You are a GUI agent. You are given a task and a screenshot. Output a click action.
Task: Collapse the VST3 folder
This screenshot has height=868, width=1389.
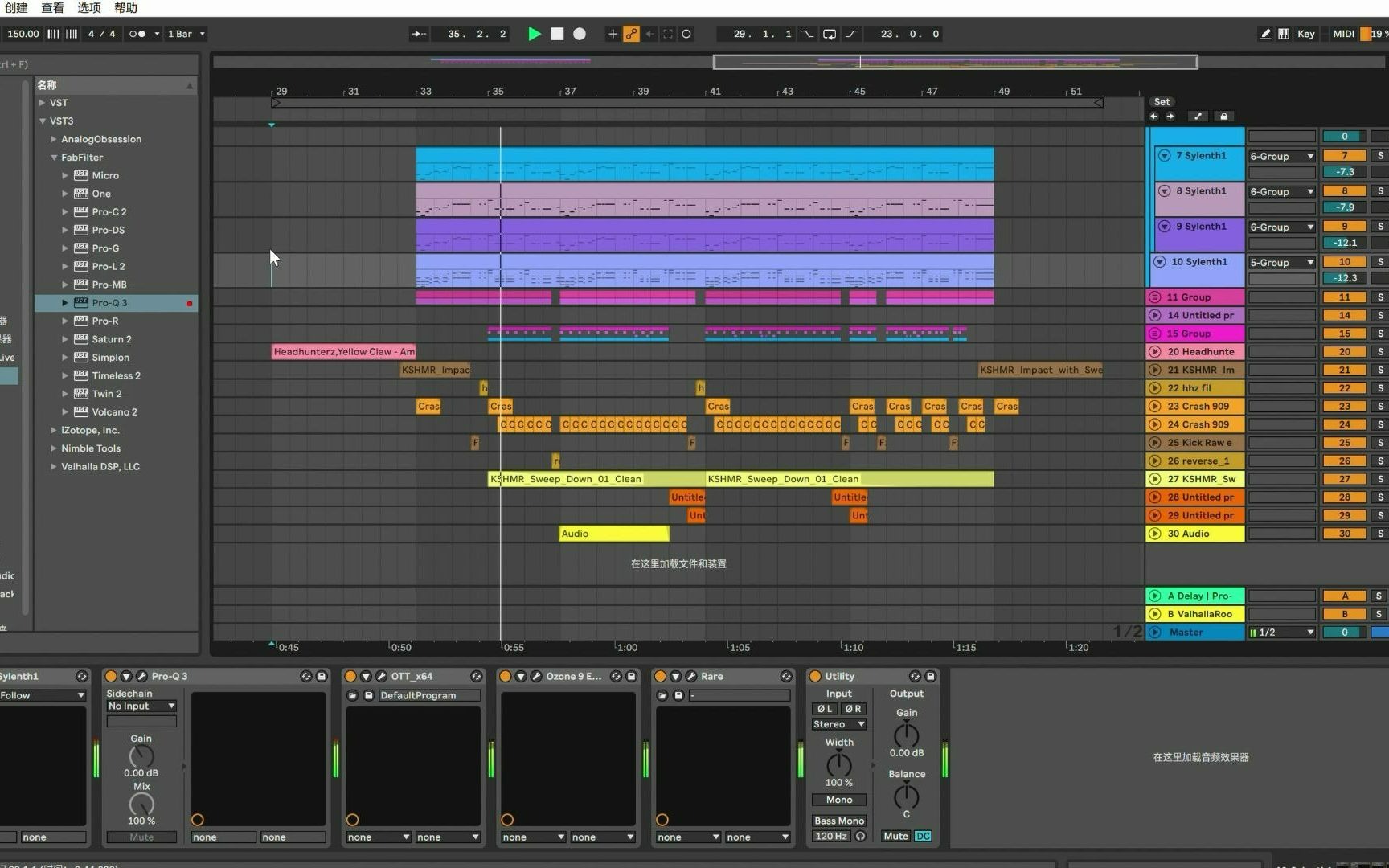42,121
